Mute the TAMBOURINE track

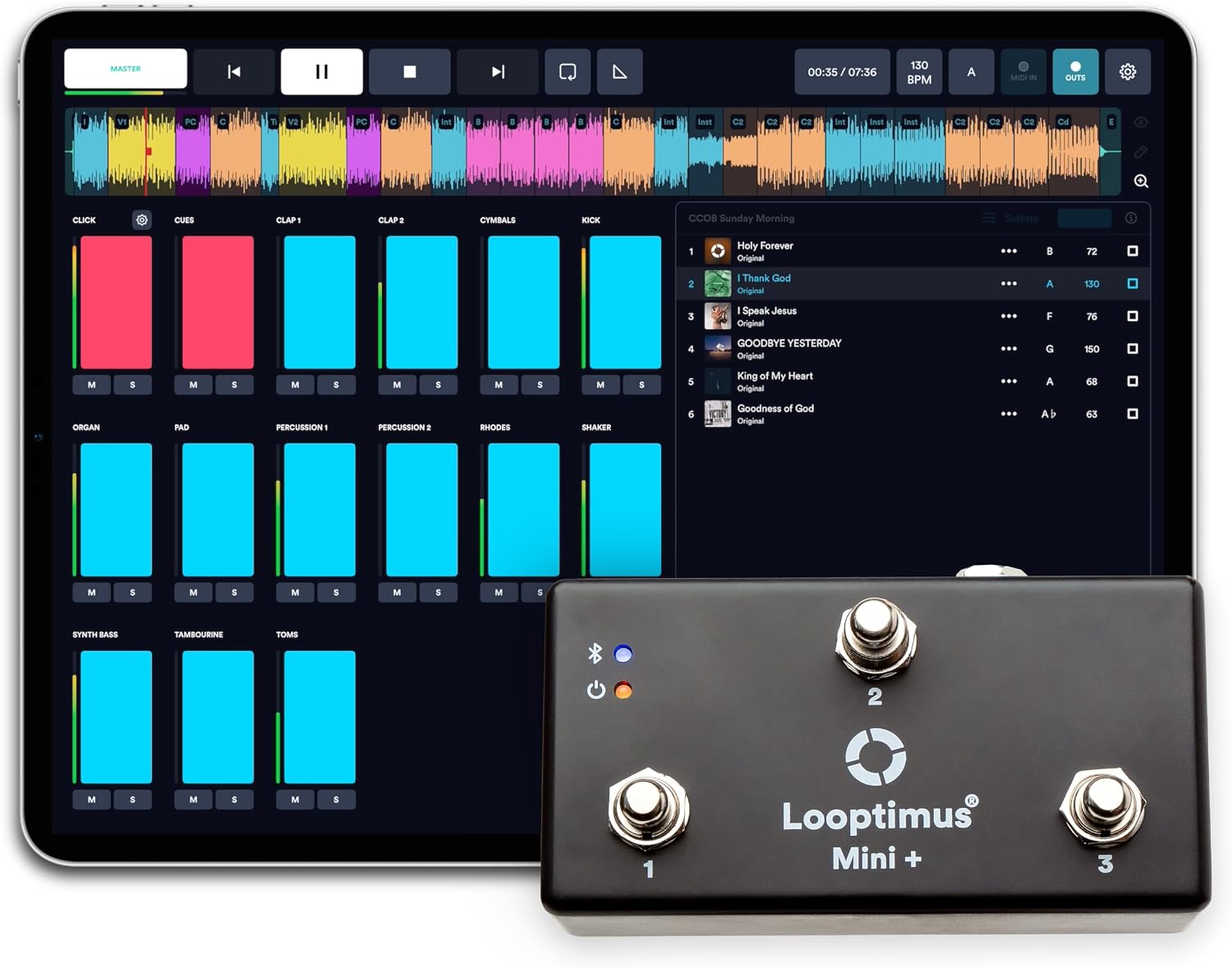193,799
